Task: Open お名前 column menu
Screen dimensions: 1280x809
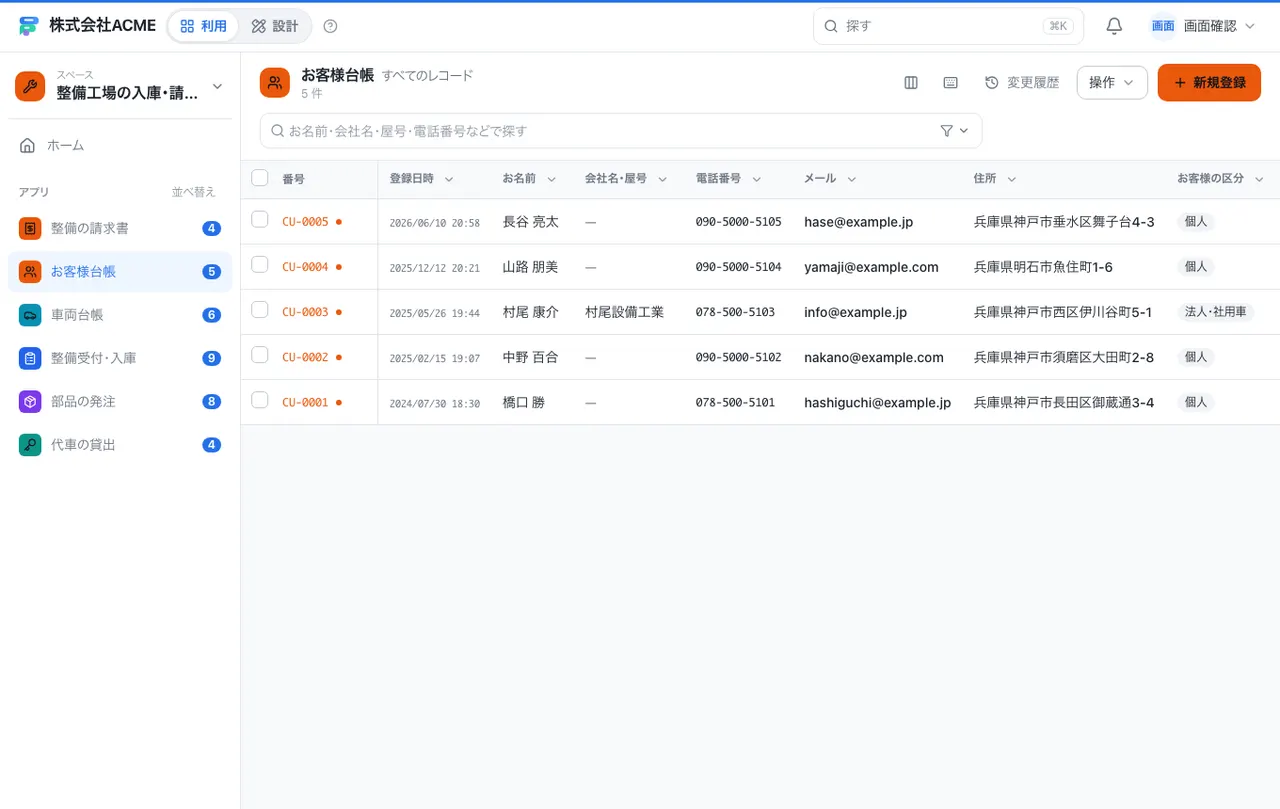Action: click(x=551, y=179)
